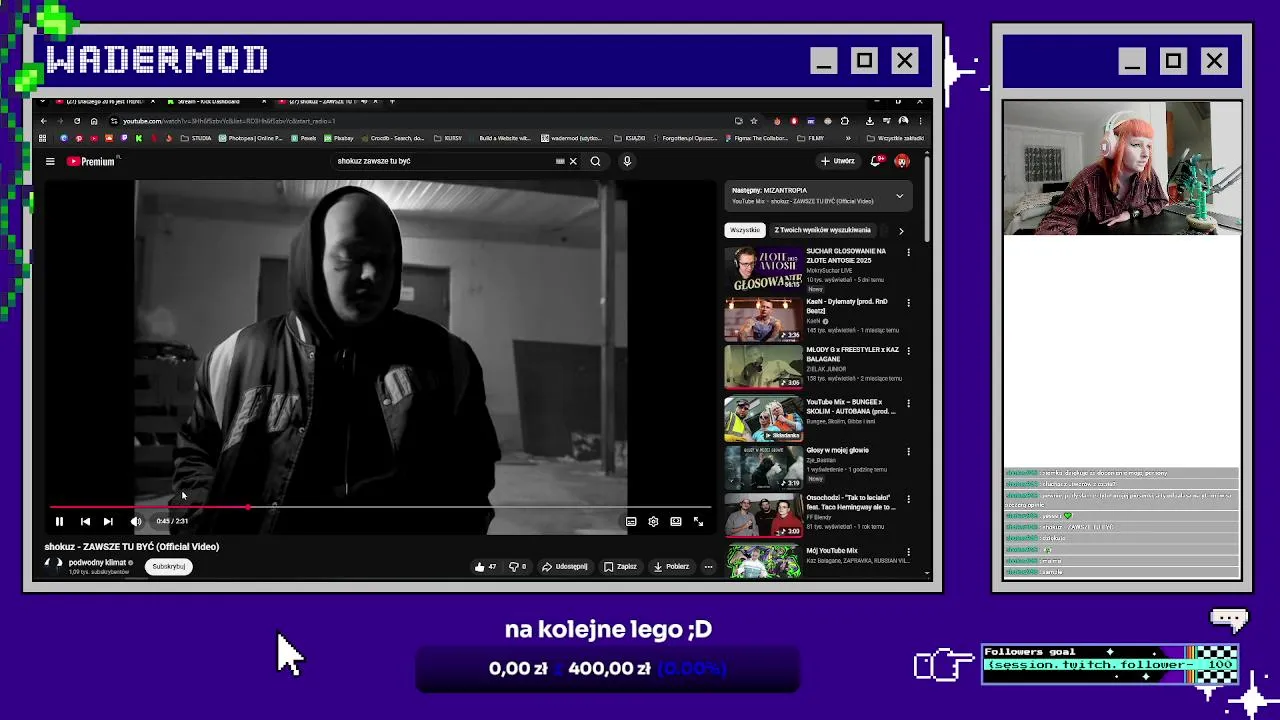Click the video title shokuz ZAWSZE TU BYĆ
Screen dimensions: 1280x720
point(131,547)
